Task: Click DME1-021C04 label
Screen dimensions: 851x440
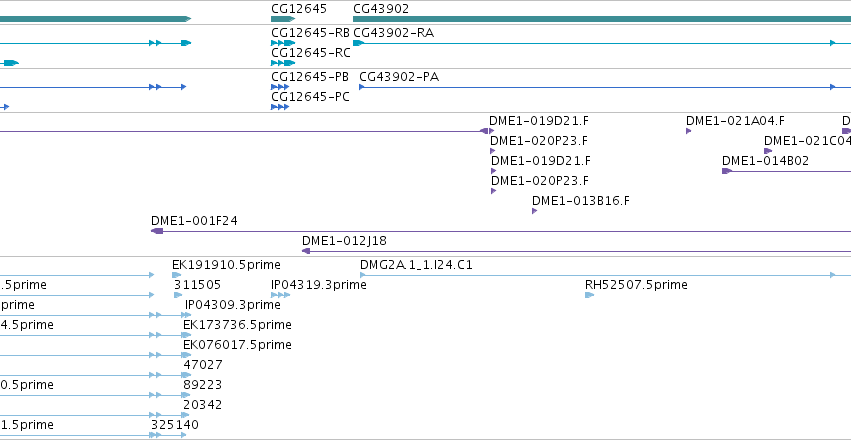Action: [808, 141]
